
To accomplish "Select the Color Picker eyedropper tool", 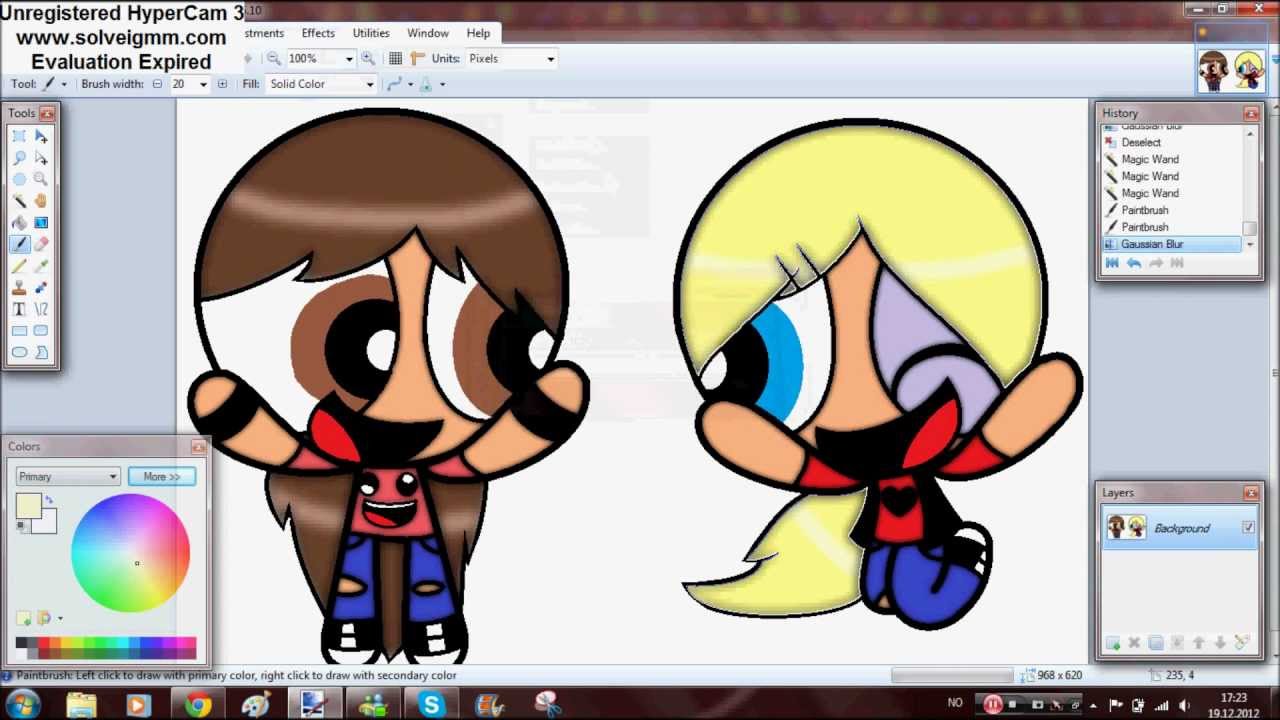I will [x=41, y=266].
